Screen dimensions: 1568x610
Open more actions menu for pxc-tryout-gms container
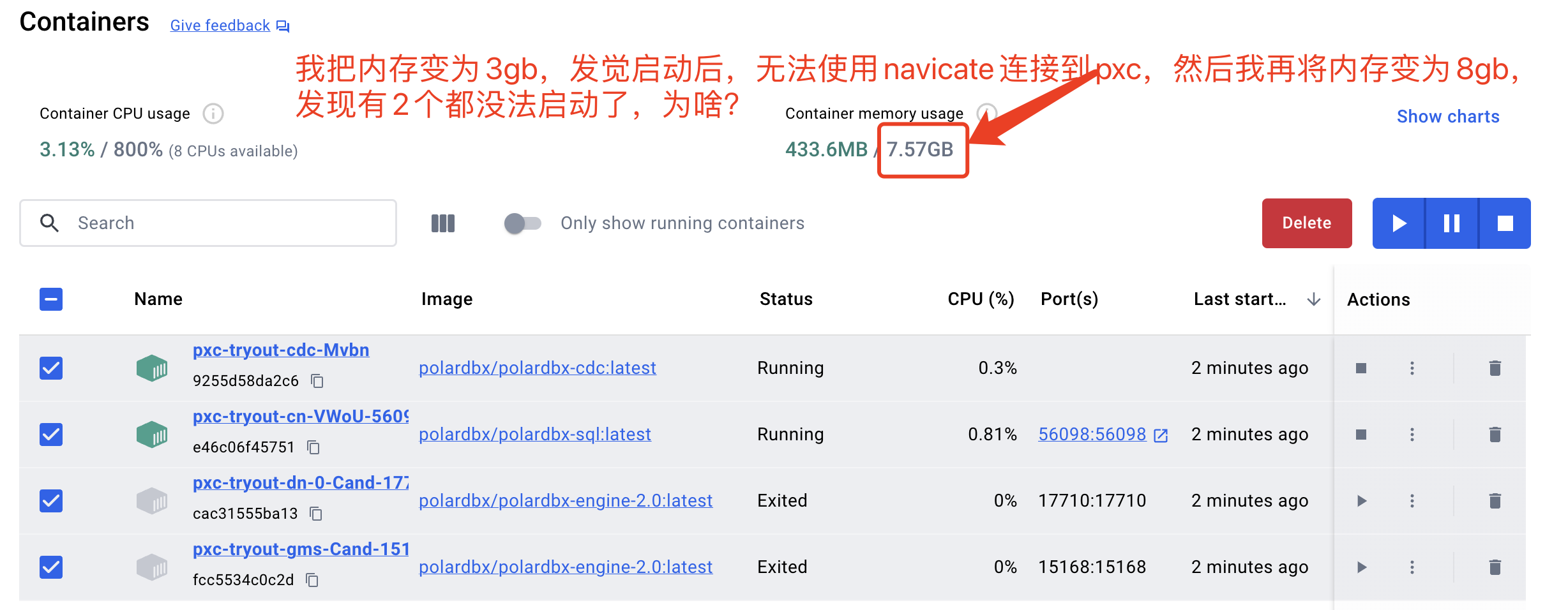(1412, 567)
